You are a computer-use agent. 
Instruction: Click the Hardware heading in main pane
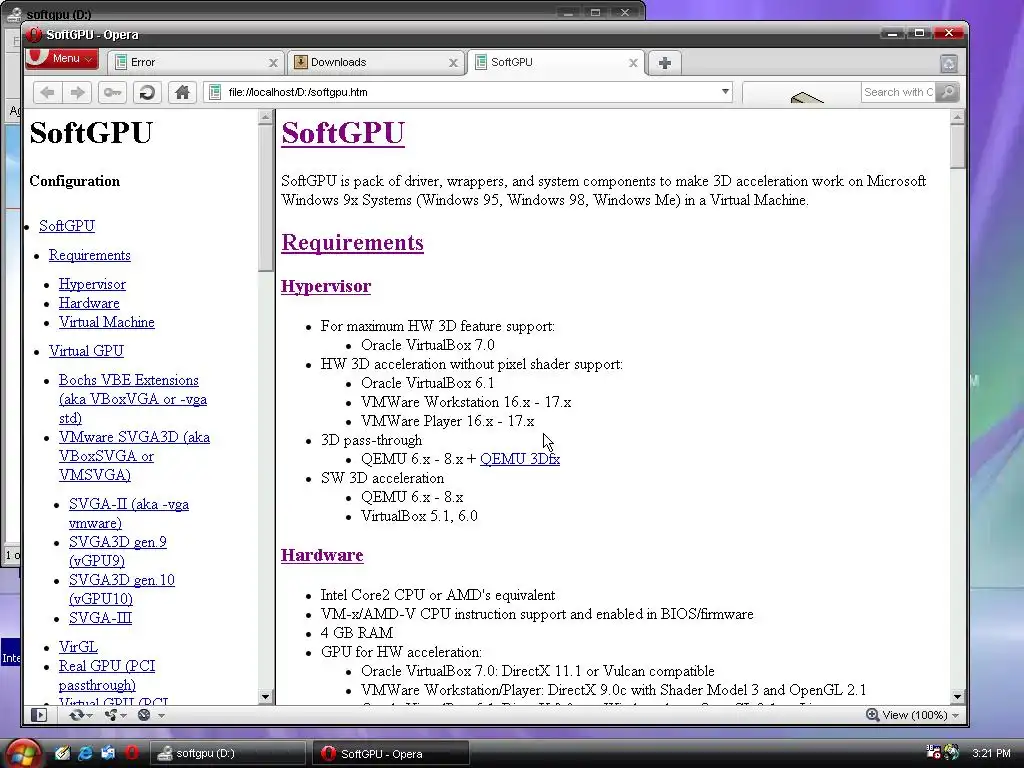[322, 555]
